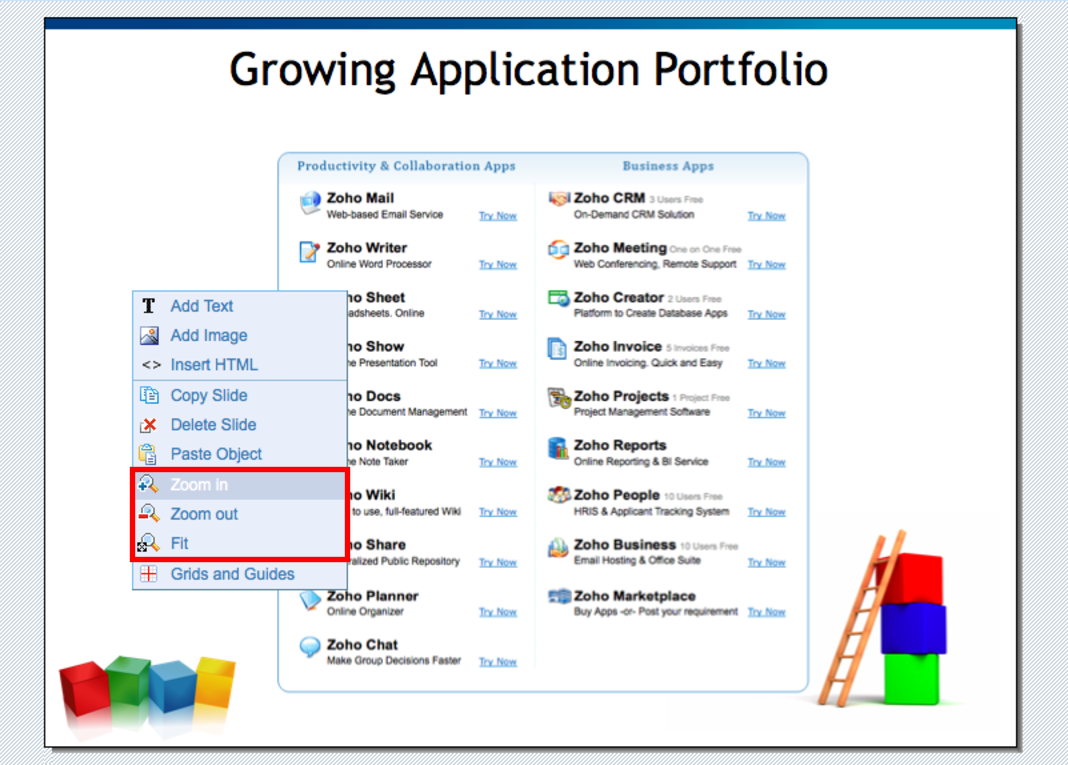The width and height of the screenshot is (1068, 765).
Task: Click the Zoho Reports app icon
Action: pyautogui.click(x=558, y=449)
